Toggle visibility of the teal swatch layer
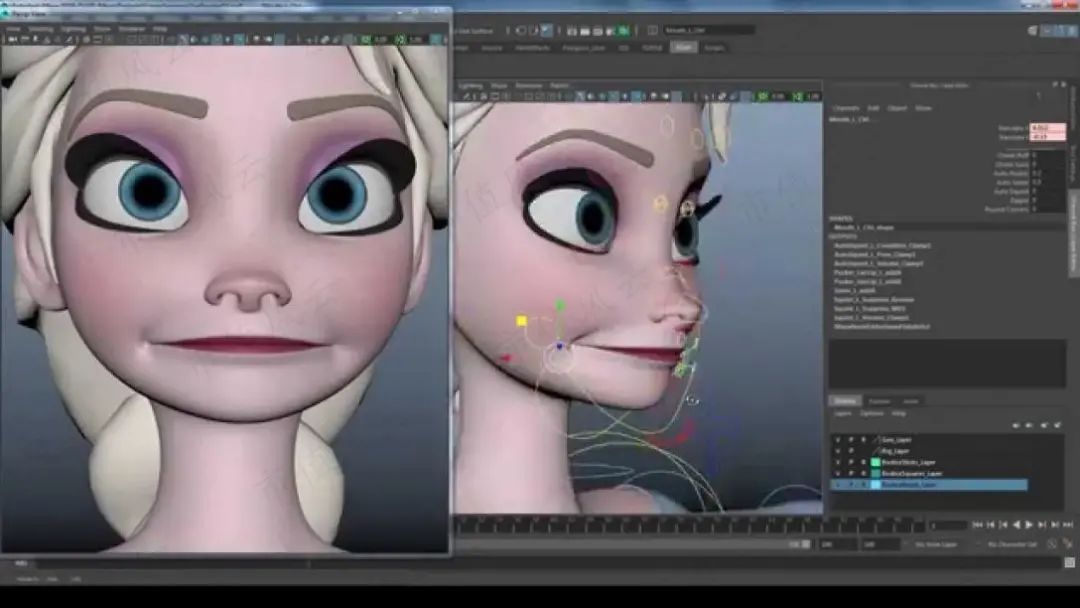The width and height of the screenshot is (1080, 608). click(x=838, y=473)
